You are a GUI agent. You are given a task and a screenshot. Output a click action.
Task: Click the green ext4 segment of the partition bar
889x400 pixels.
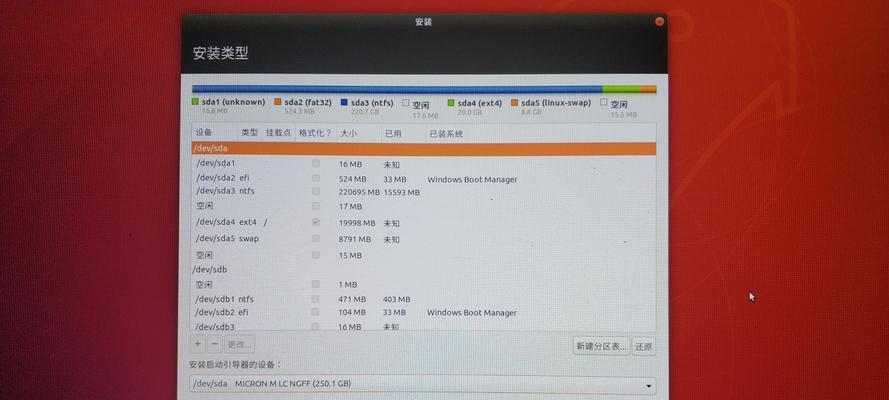(621, 89)
